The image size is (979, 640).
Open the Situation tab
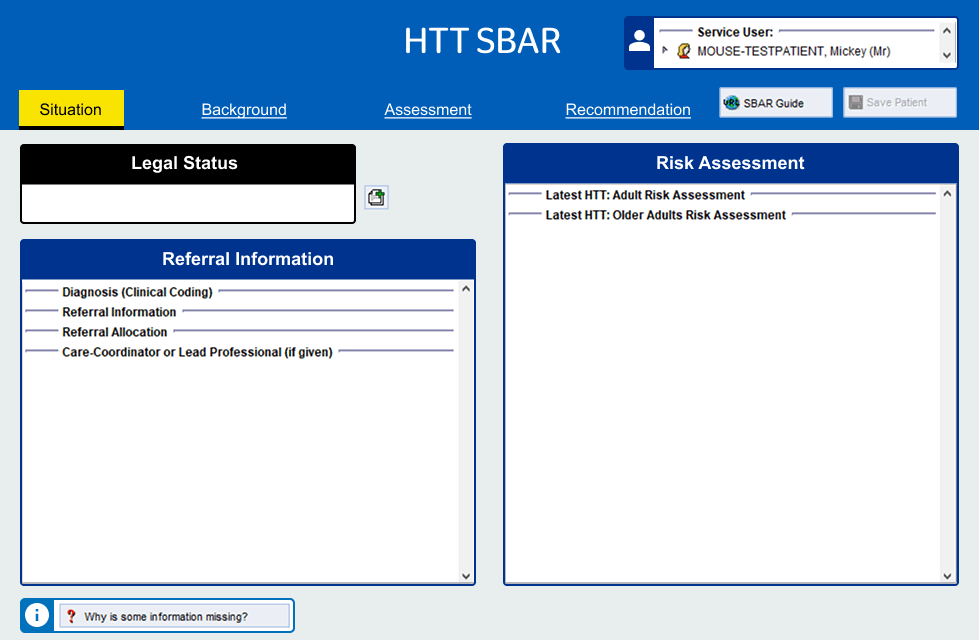coord(71,109)
